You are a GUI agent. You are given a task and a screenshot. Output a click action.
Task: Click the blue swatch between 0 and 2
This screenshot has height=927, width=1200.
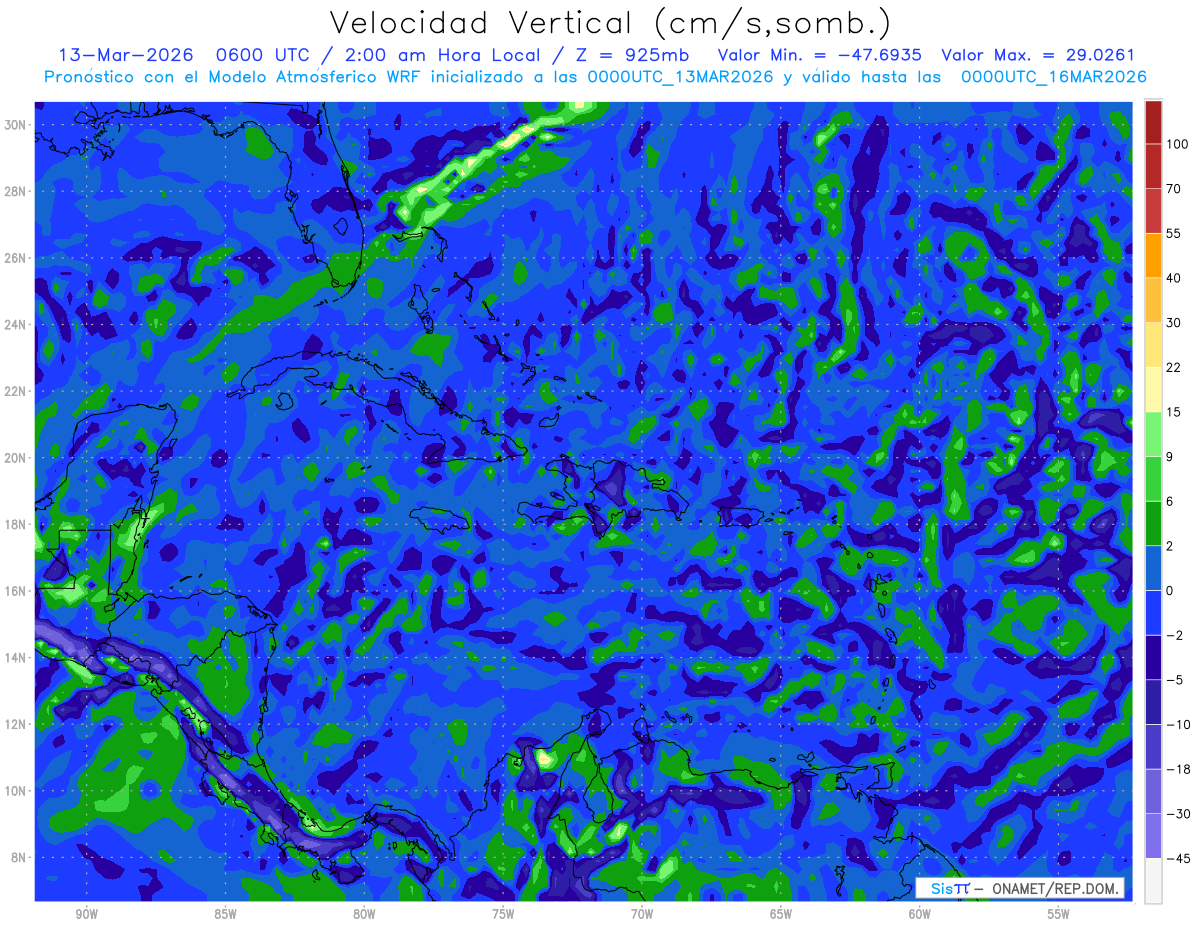pyautogui.click(x=1153, y=568)
